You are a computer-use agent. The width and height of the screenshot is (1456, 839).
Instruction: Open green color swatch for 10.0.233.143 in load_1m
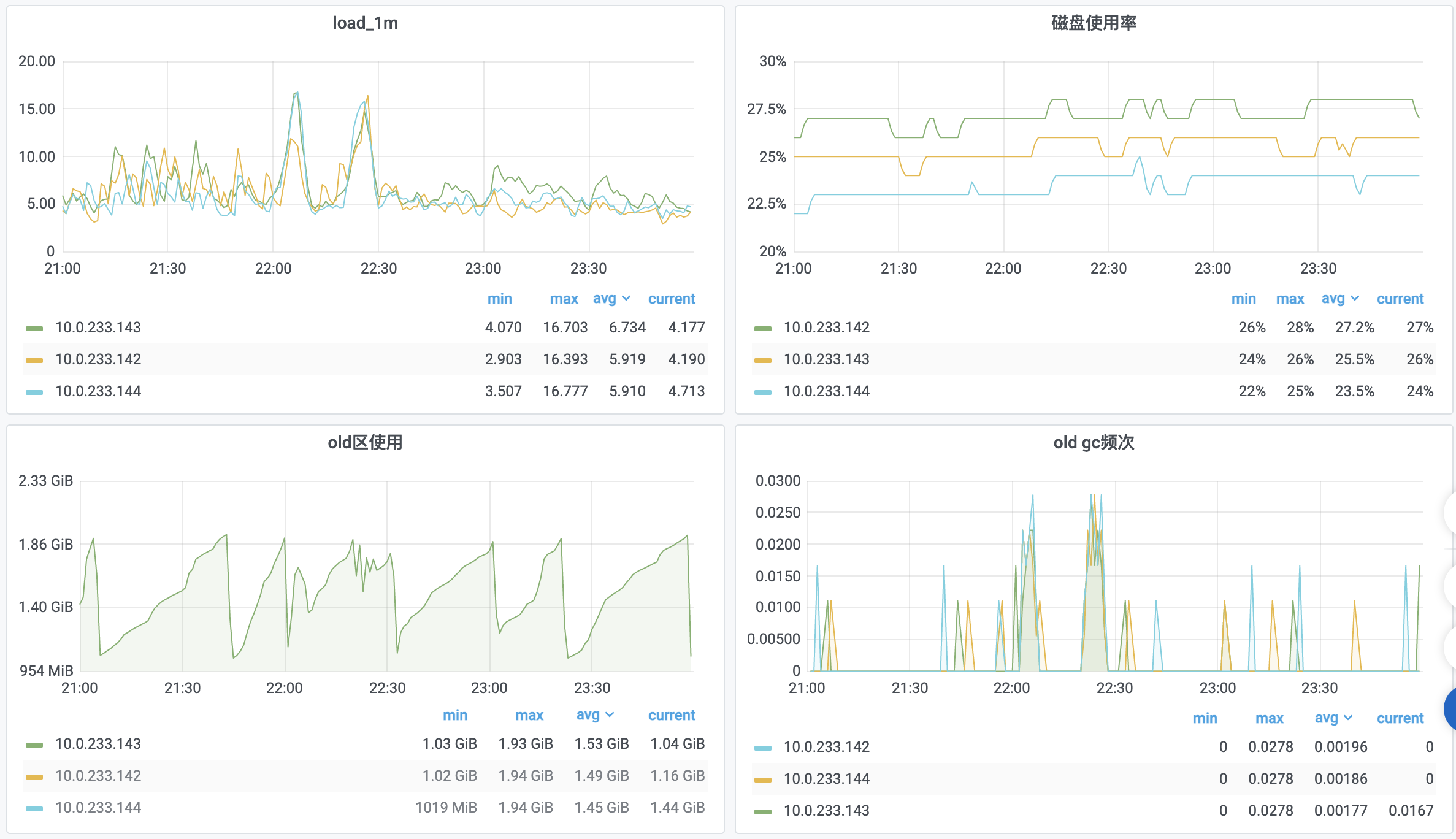click(x=34, y=328)
